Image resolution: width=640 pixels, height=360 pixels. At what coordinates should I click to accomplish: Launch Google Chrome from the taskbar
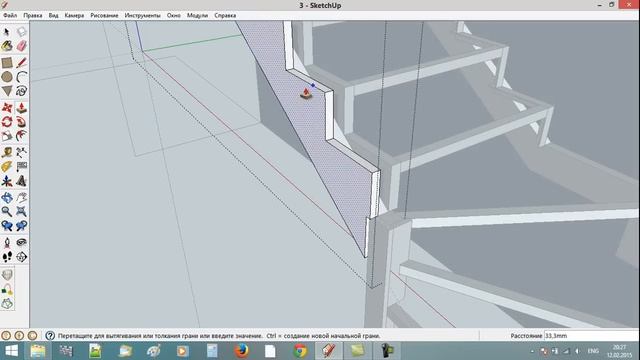click(300, 351)
